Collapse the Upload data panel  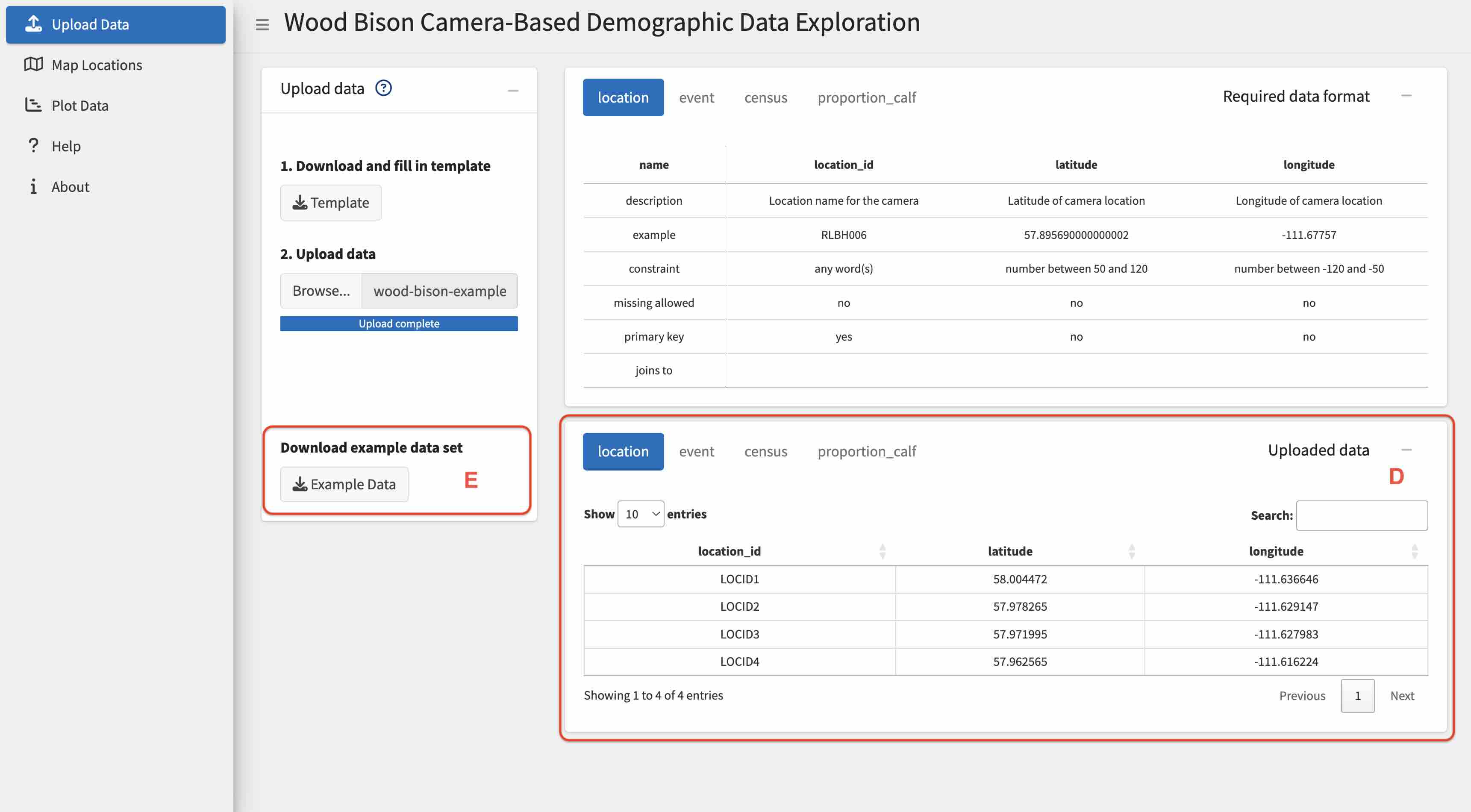click(513, 90)
